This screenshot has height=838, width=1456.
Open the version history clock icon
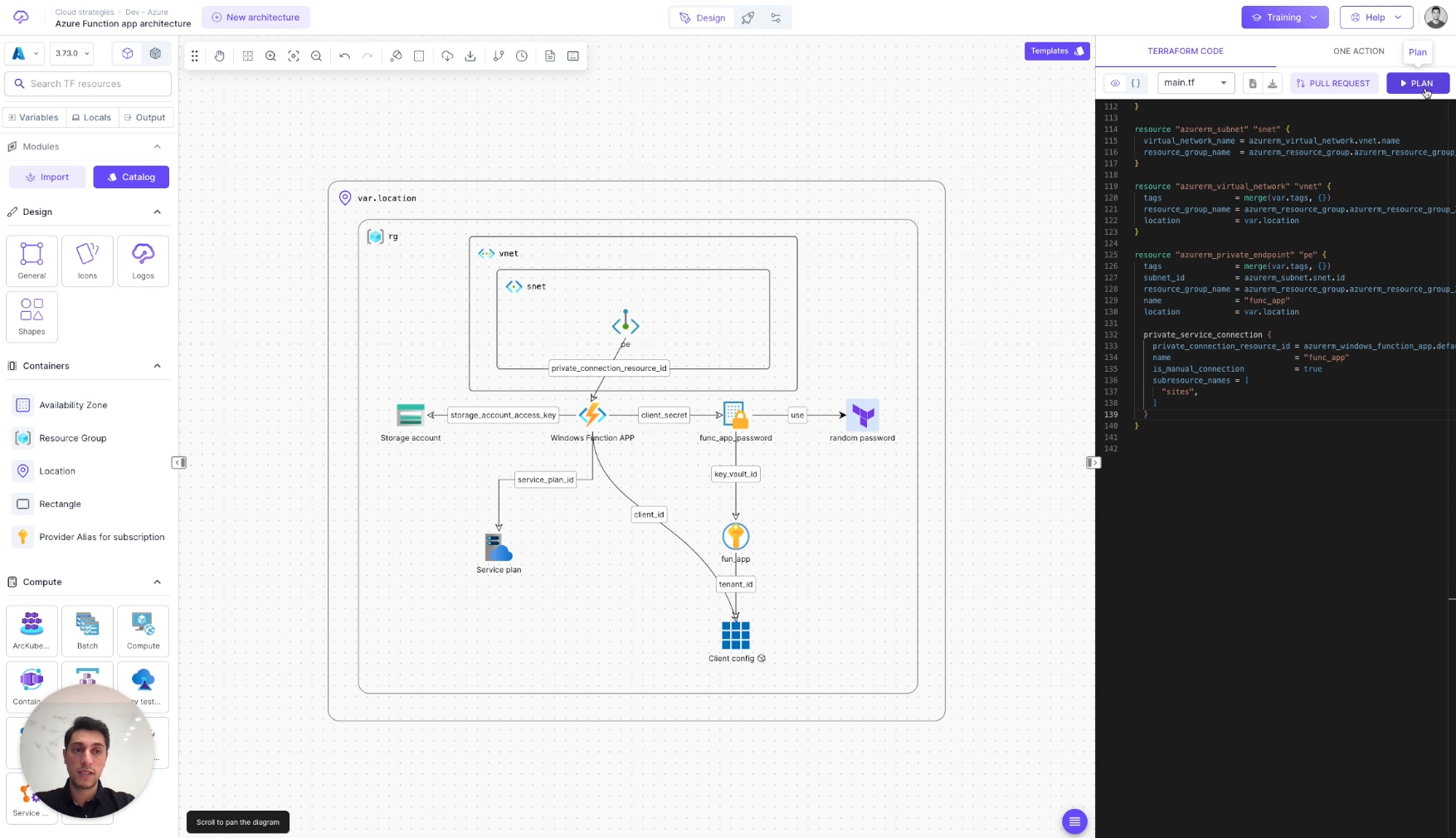(x=522, y=56)
